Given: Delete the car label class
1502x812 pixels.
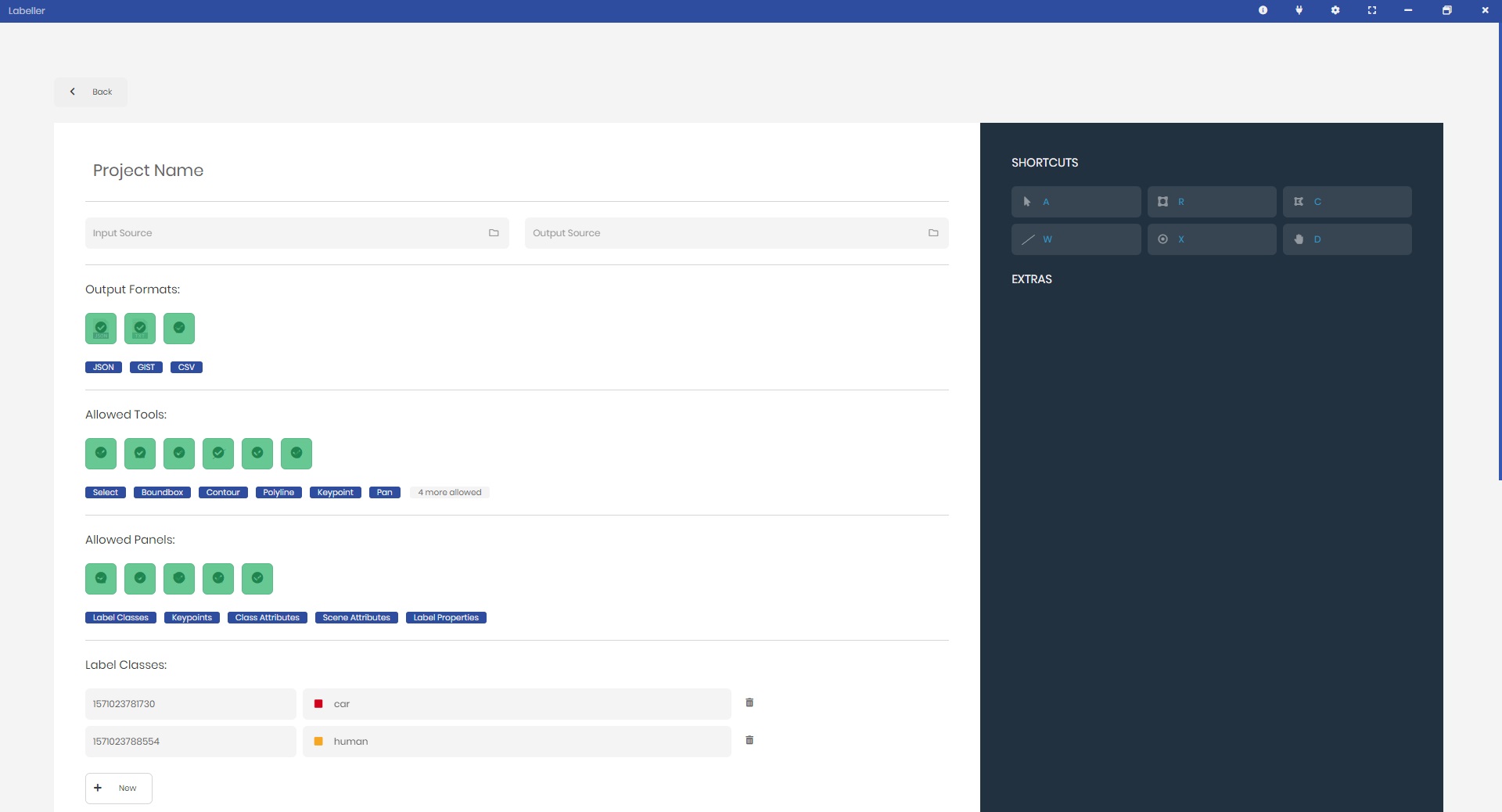Looking at the screenshot, I should click(749, 702).
